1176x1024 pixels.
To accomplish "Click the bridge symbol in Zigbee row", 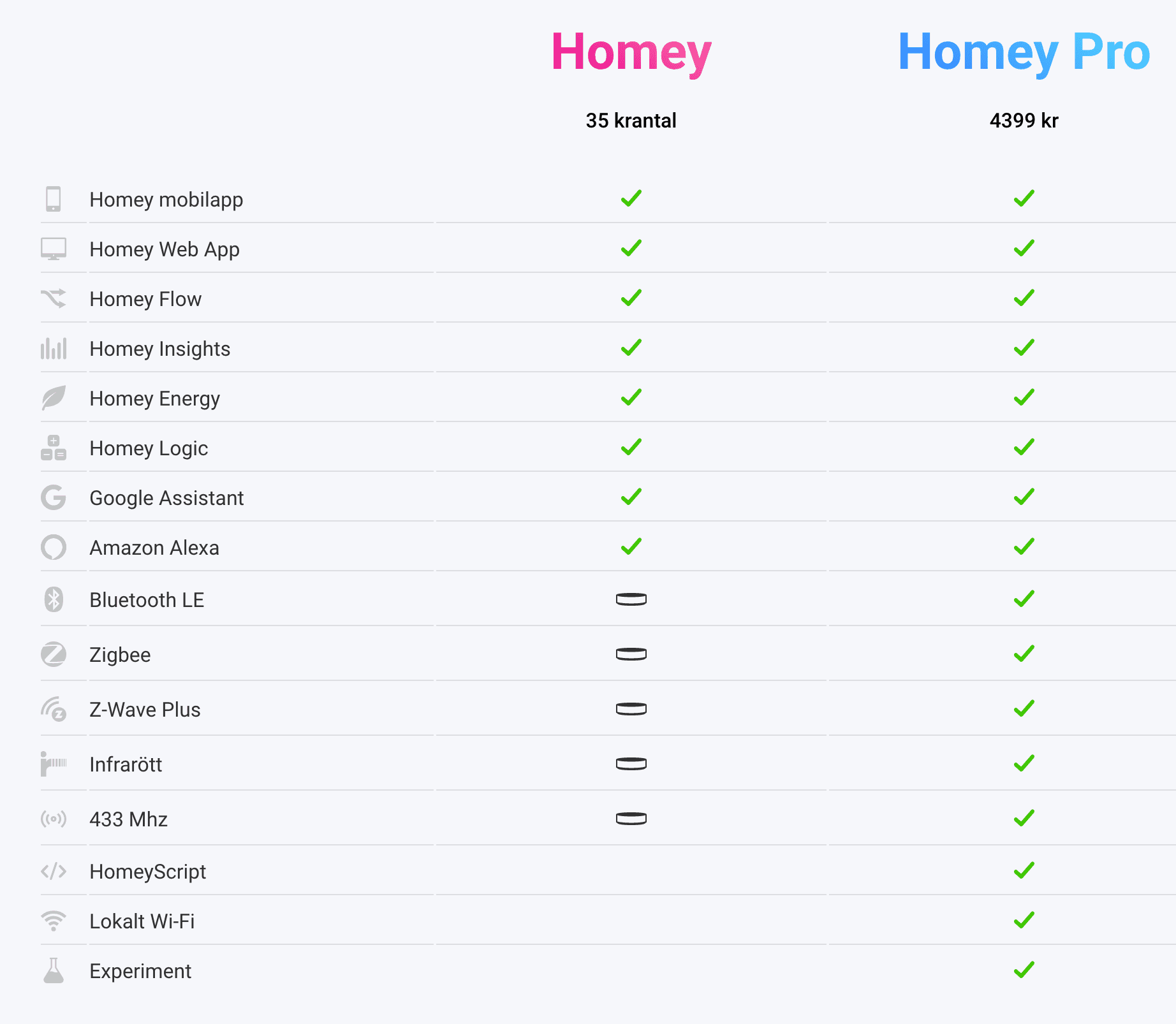I will [631, 654].
